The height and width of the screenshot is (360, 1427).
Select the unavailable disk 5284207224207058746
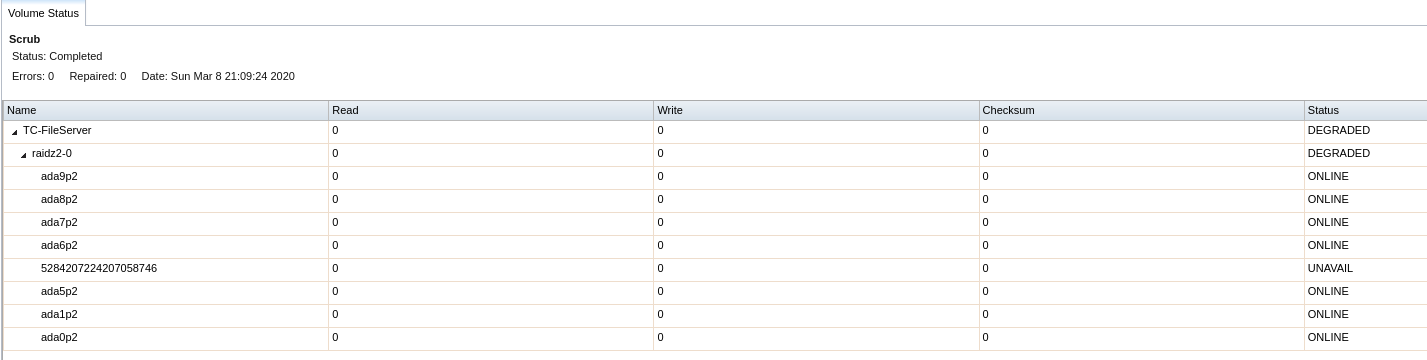tap(714, 269)
